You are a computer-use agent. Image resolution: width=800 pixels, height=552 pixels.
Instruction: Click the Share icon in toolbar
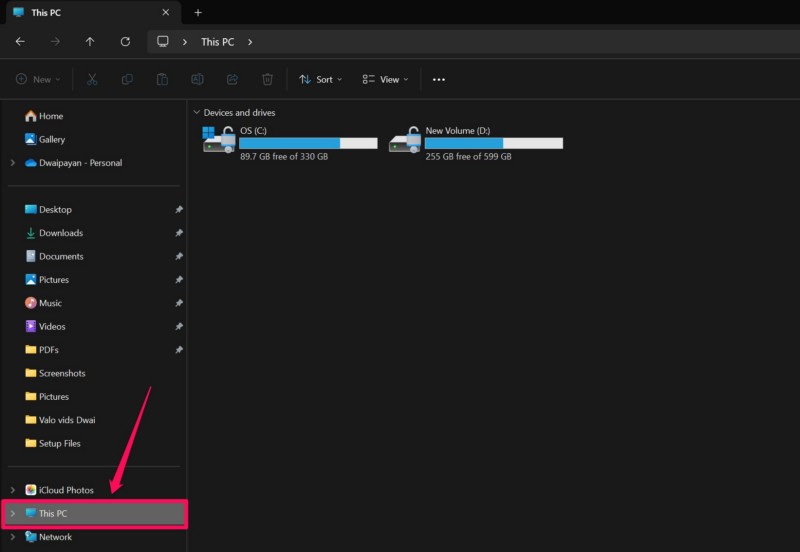232,79
